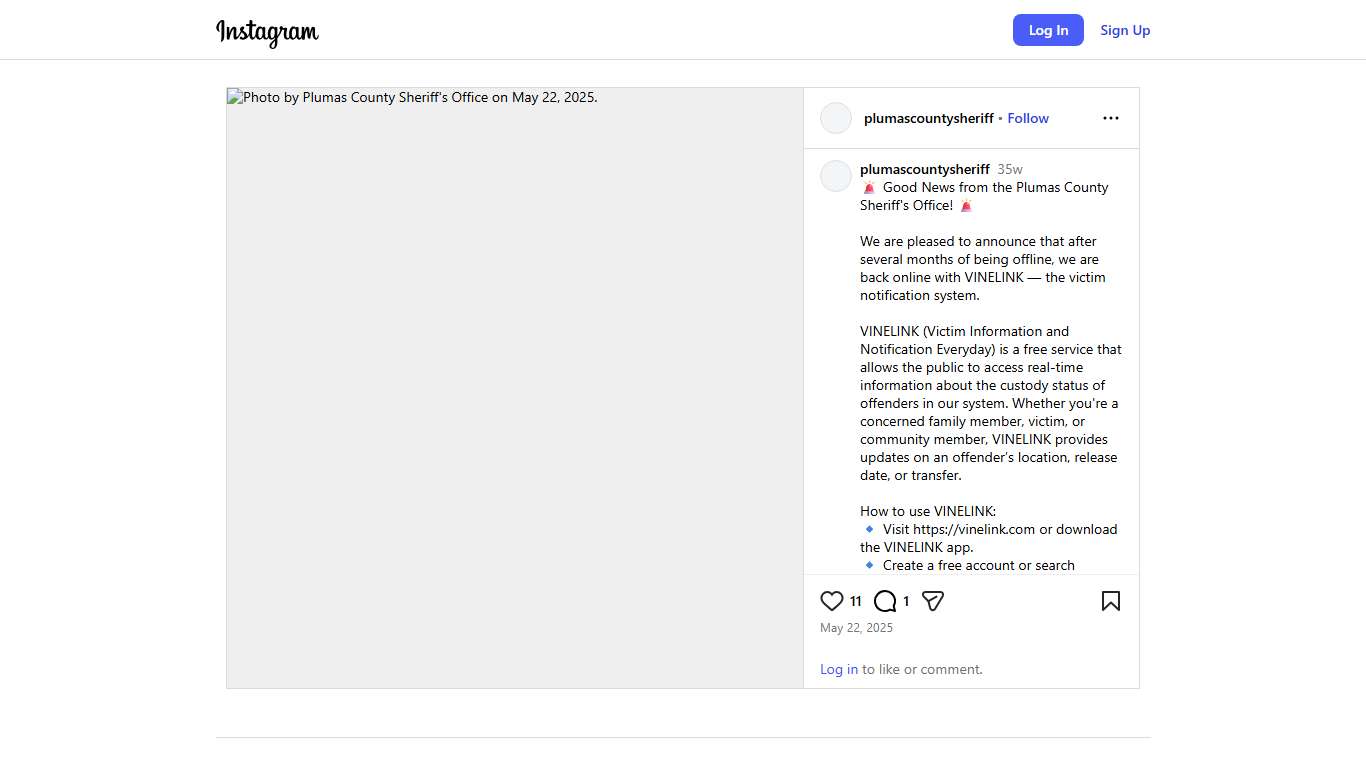The height and width of the screenshot is (768, 1366).
Task: Follow plumascountysheriff account
Action: pos(1027,118)
